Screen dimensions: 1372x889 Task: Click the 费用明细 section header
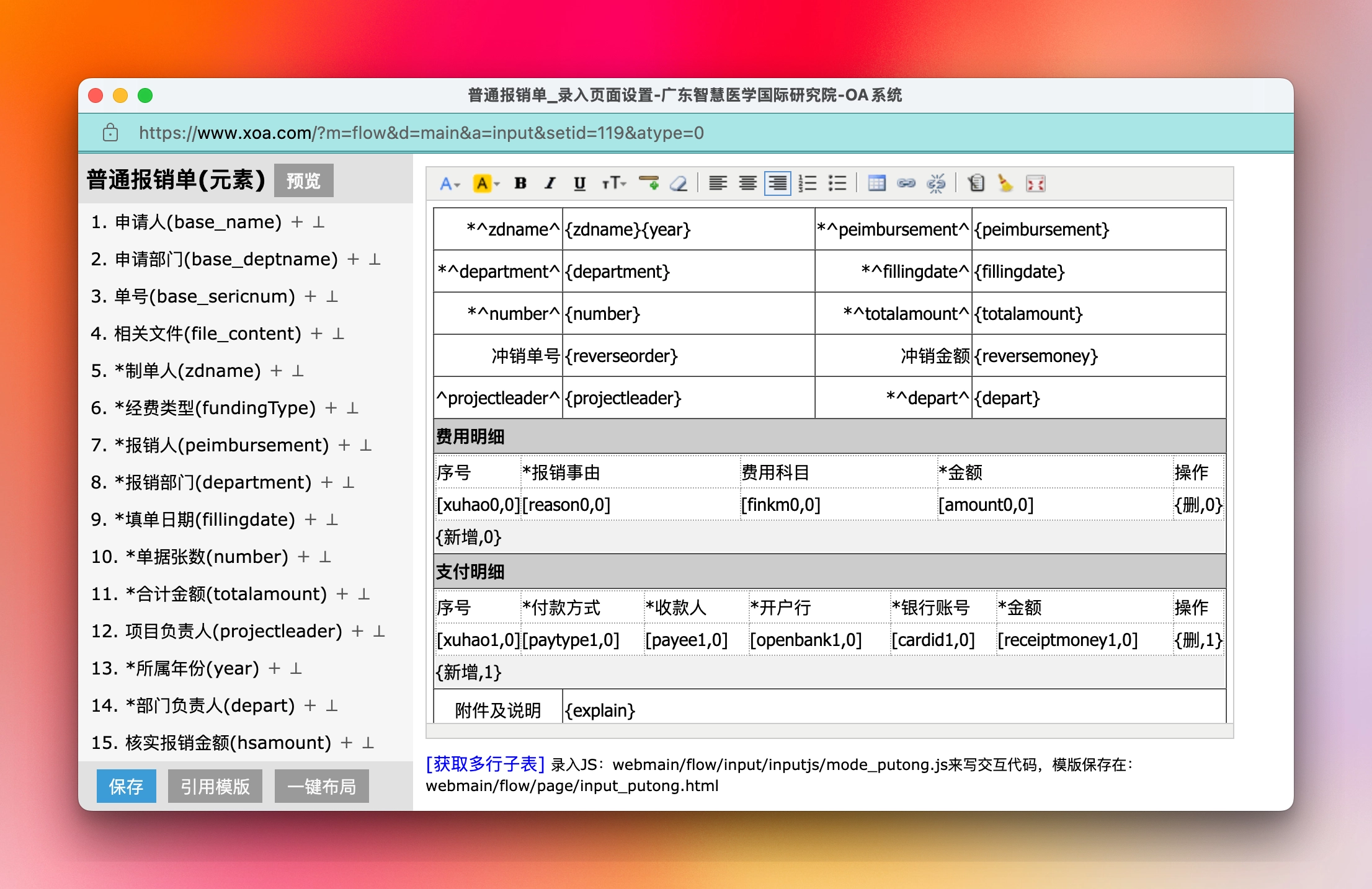(x=830, y=436)
